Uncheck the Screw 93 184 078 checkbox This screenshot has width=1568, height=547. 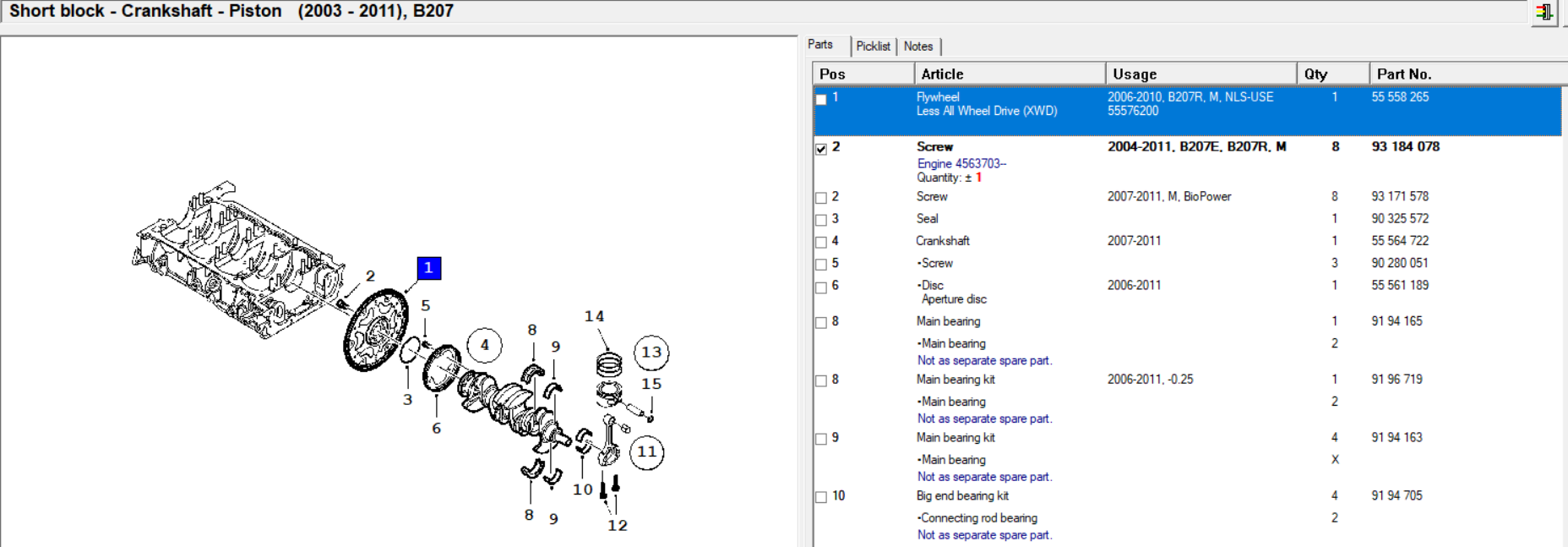pos(821,149)
